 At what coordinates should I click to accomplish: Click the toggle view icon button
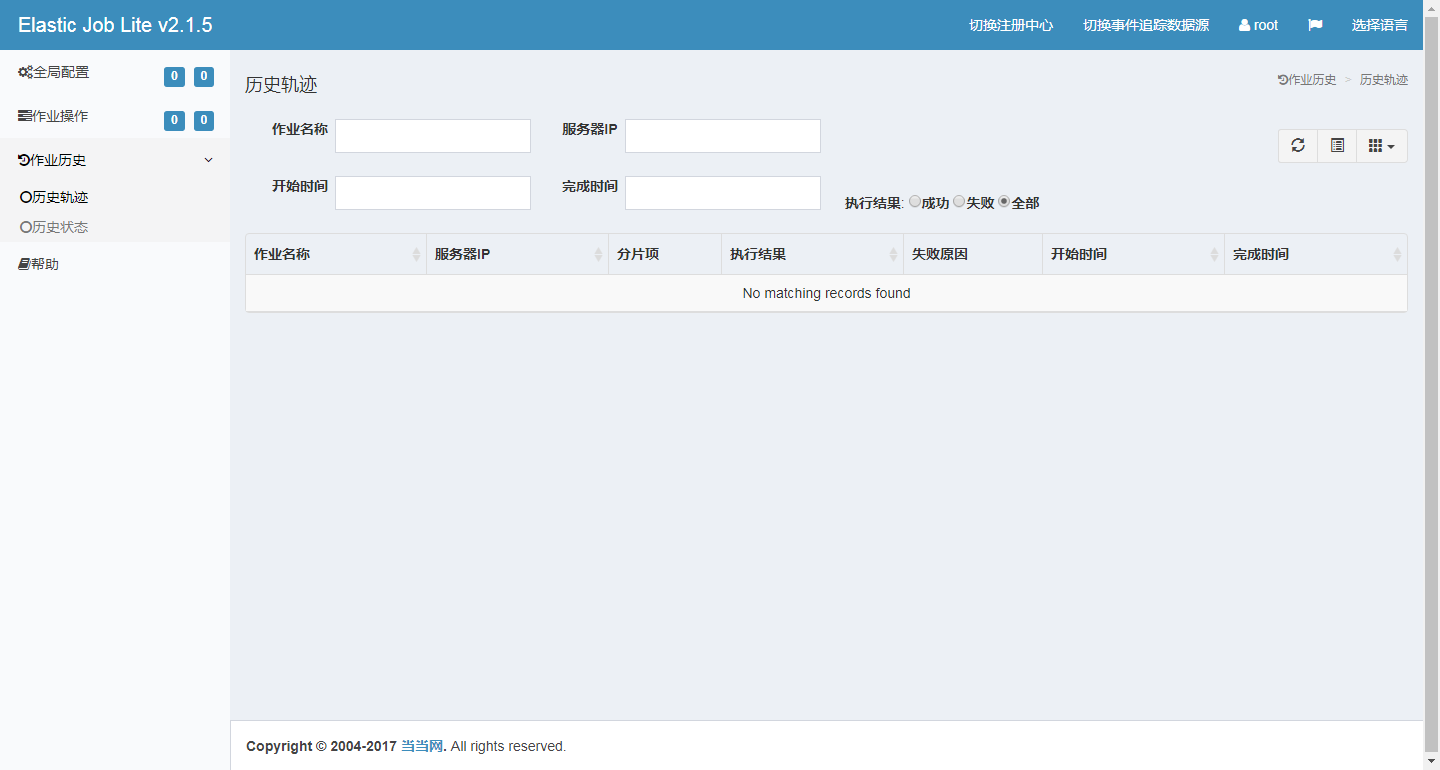click(x=1337, y=146)
